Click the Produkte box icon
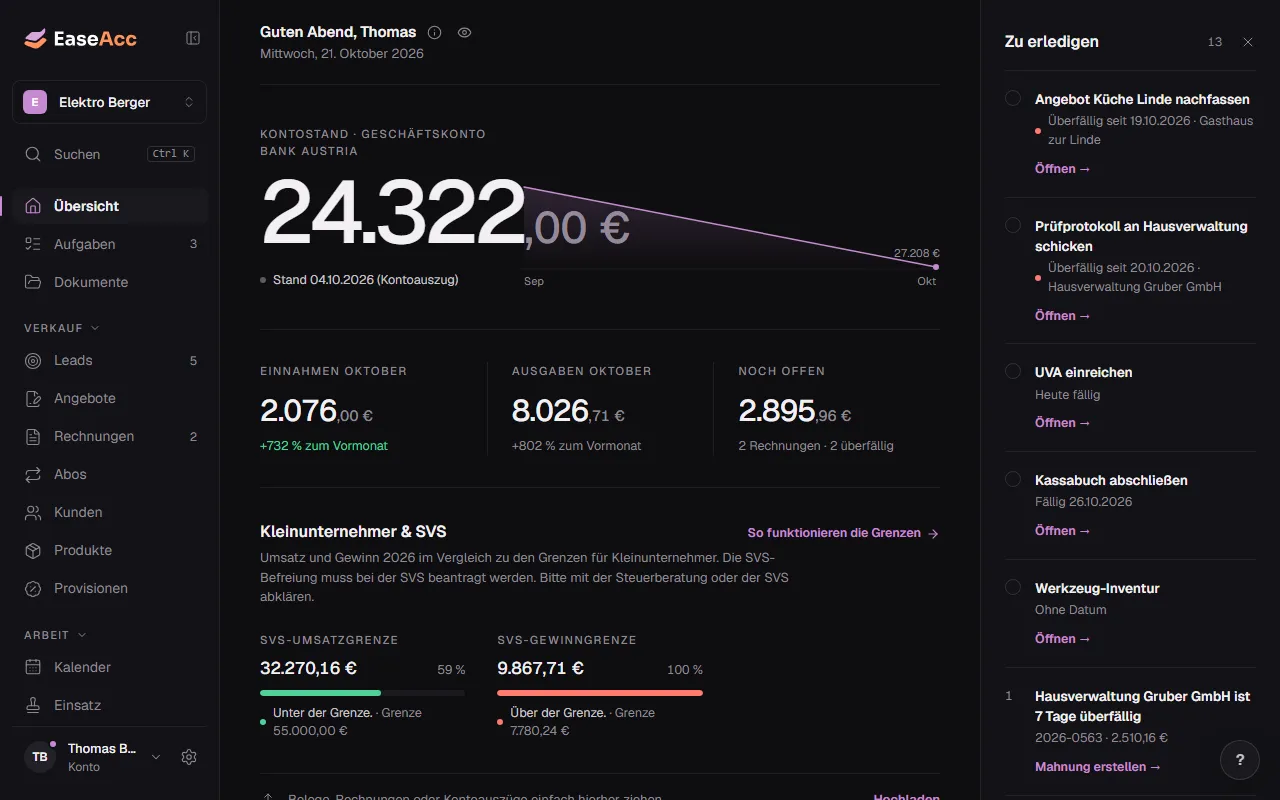Screen dimensions: 1280x800 click(33, 550)
